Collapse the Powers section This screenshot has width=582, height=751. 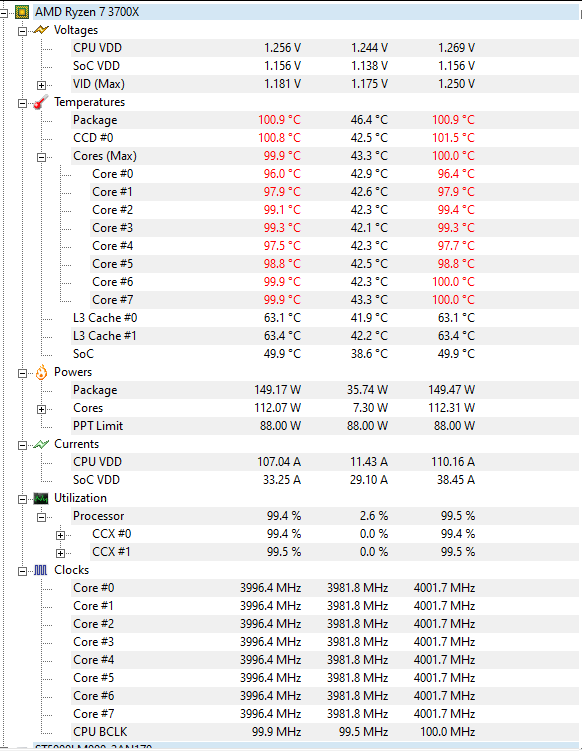pos(22,374)
